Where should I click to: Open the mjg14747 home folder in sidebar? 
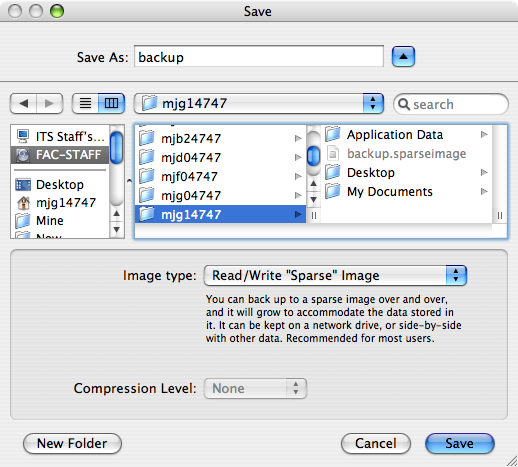pyautogui.click(x=60, y=203)
